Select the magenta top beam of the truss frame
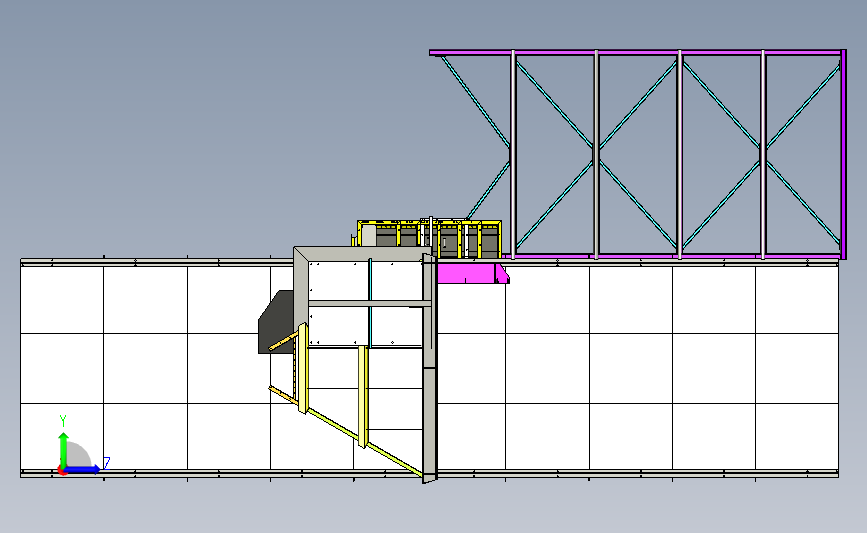 pyautogui.click(x=636, y=53)
